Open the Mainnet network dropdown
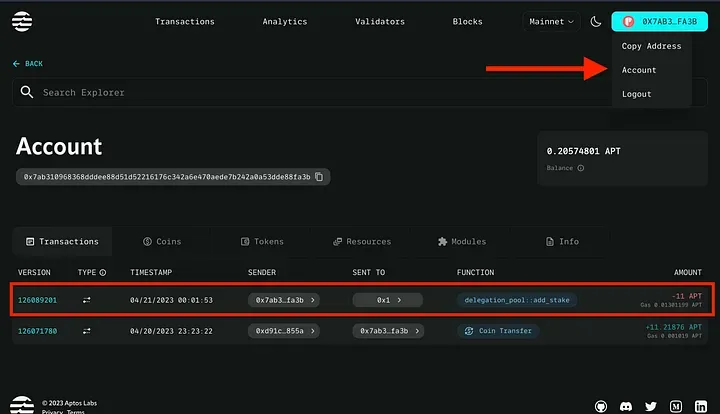The width and height of the screenshot is (720, 414). (x=552, y=21)
